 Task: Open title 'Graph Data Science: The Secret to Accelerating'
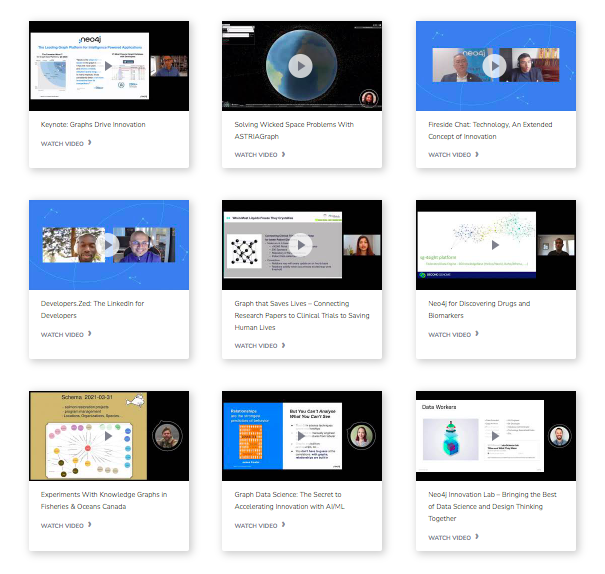pos(289,500)
